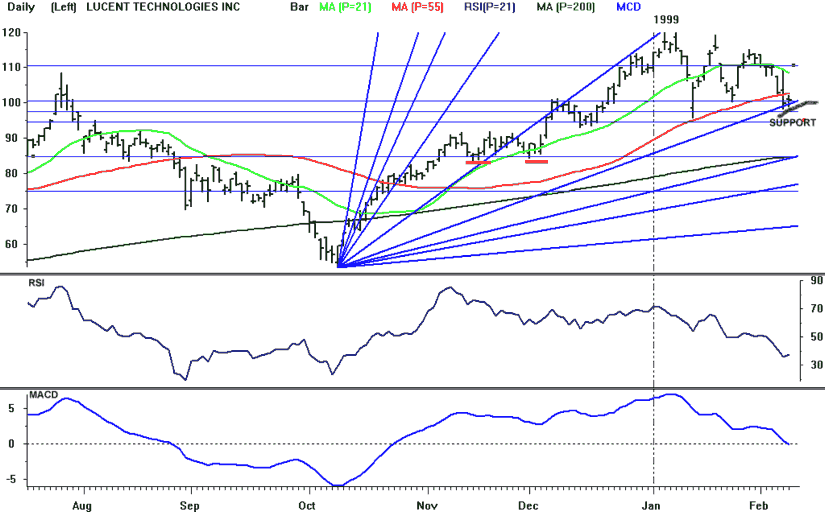
Task: Click the RSI axis value 90
Action: [817, 280]
